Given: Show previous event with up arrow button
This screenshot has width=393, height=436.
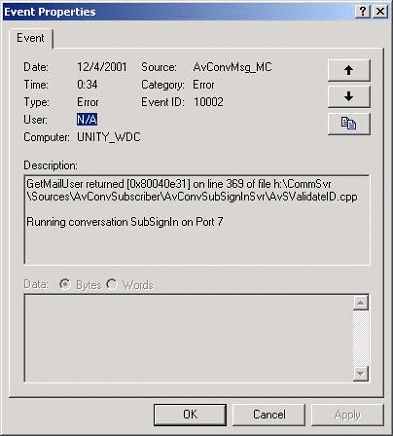Looking at the screenshot, I should pyautogui.click(x=349, y=70).
